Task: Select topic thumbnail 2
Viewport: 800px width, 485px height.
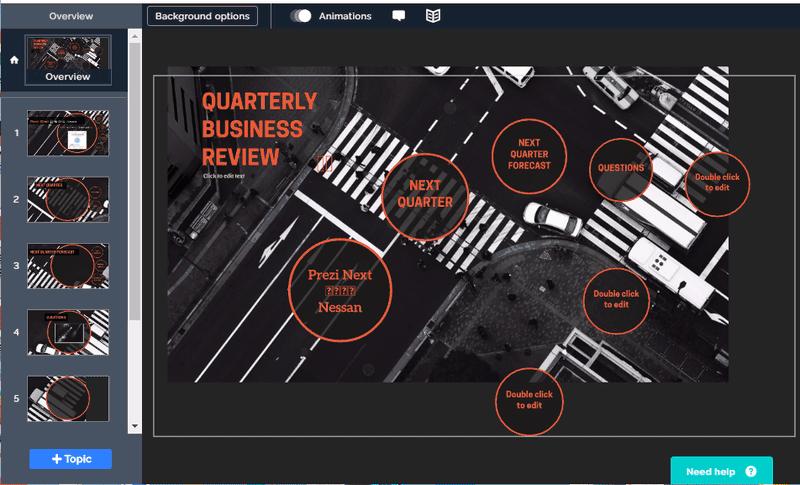Action: click(x=68, y=199)
